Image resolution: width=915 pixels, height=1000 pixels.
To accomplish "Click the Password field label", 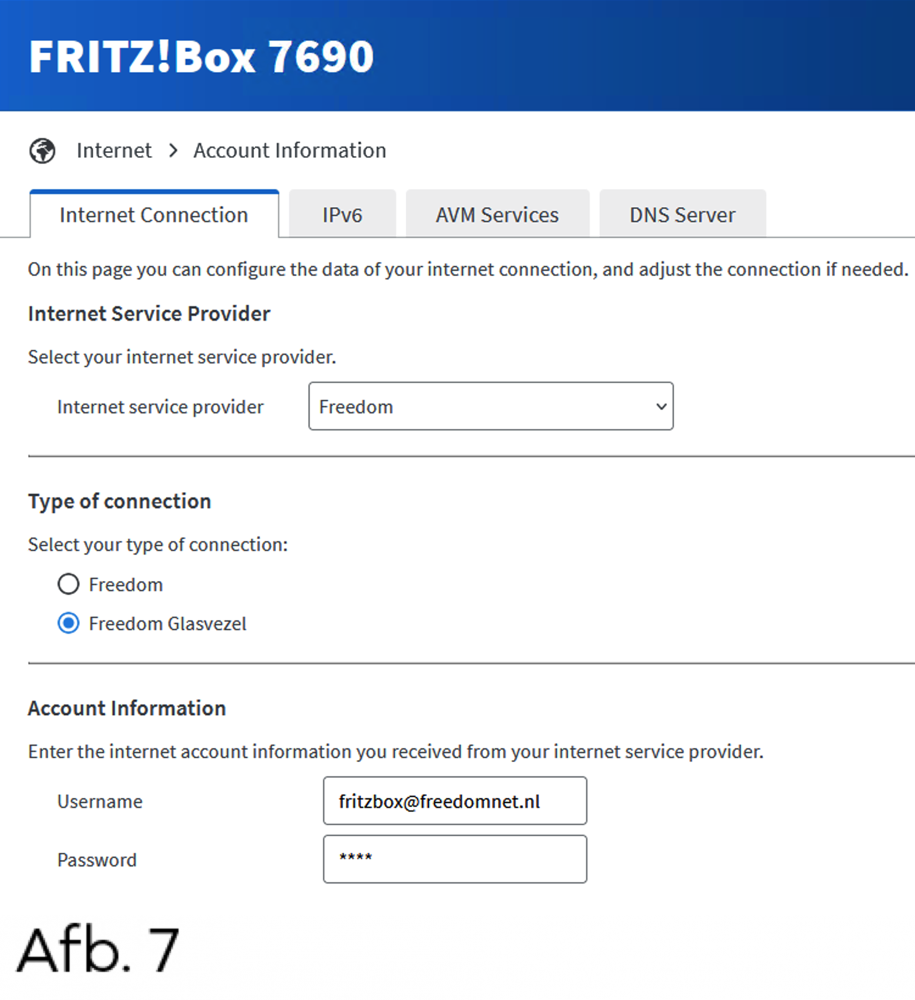I will click(x=97, y=859).
